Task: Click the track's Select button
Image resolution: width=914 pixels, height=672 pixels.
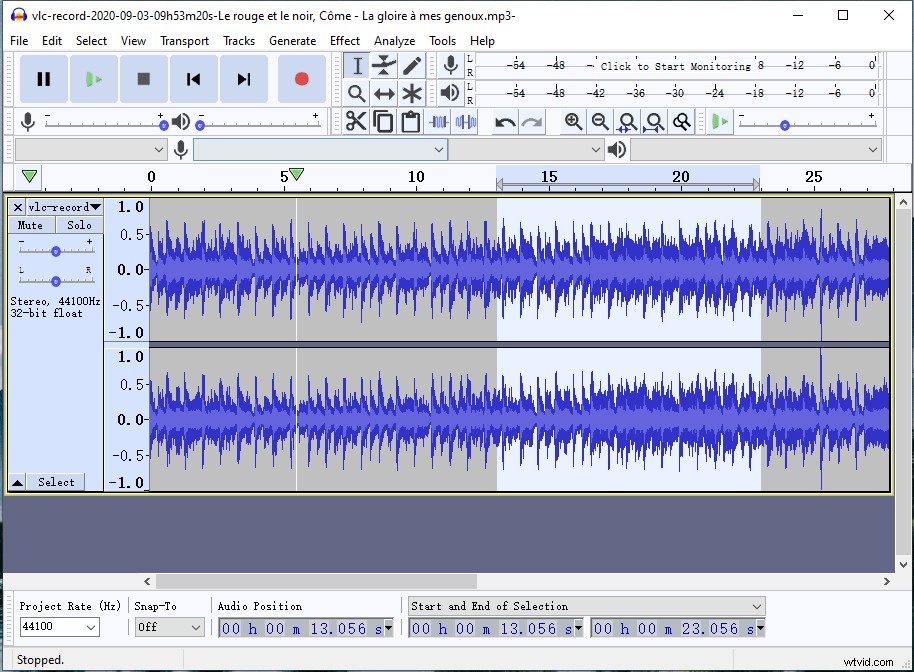Action: pyautogui.click(x=56, y=482)
